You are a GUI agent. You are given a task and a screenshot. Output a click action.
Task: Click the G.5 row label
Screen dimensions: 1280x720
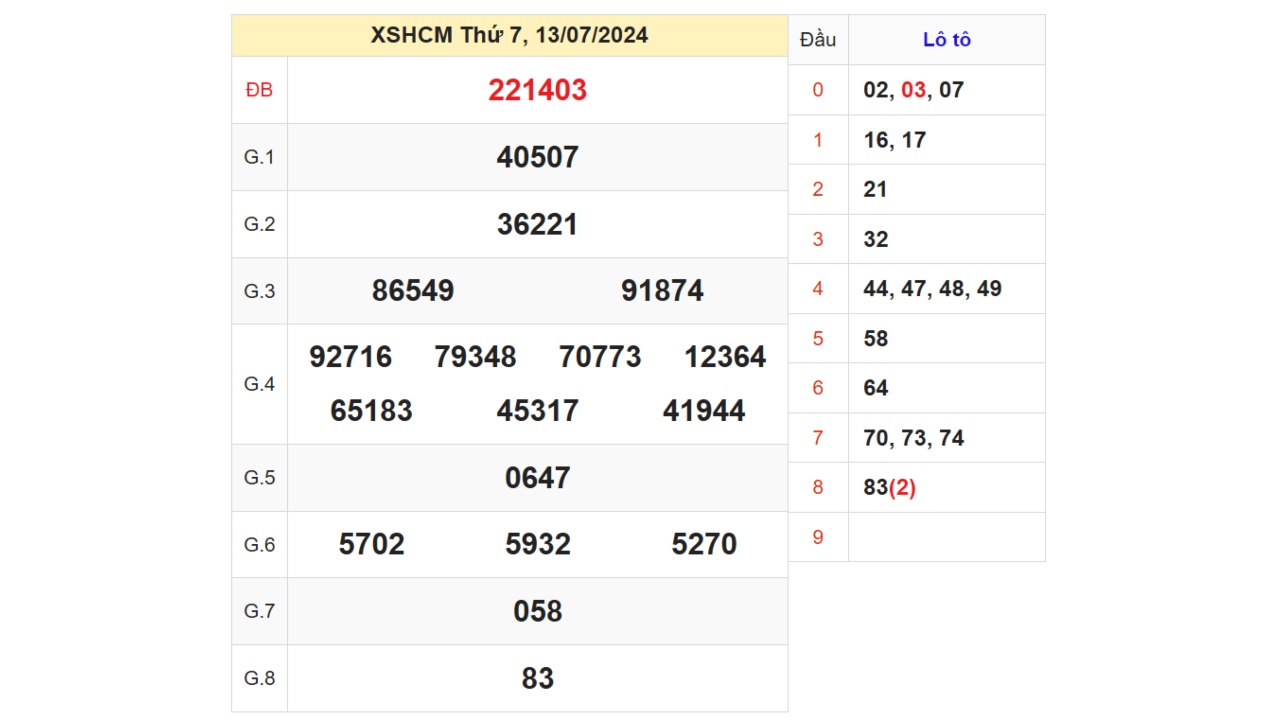[x=259, y=478]
